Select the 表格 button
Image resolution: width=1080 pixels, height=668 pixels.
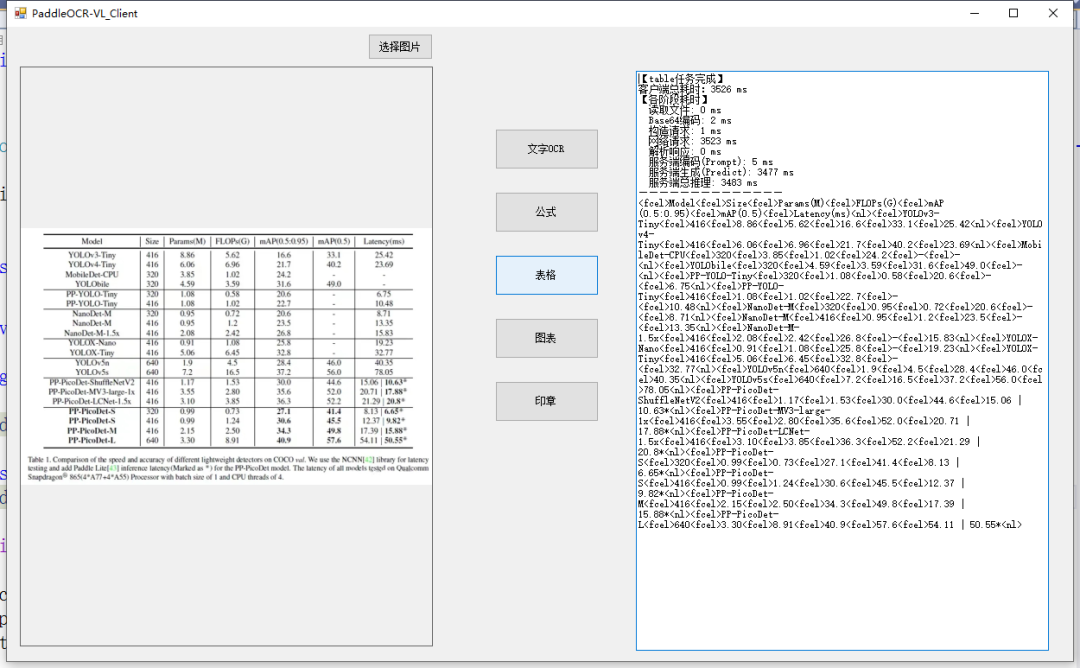pos(546,275)
